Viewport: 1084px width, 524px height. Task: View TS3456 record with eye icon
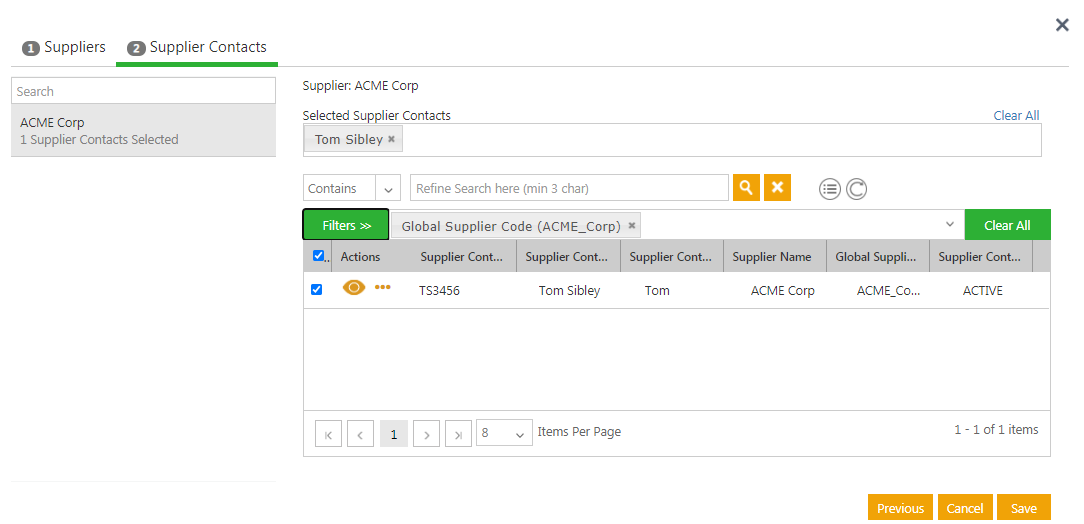354,288
